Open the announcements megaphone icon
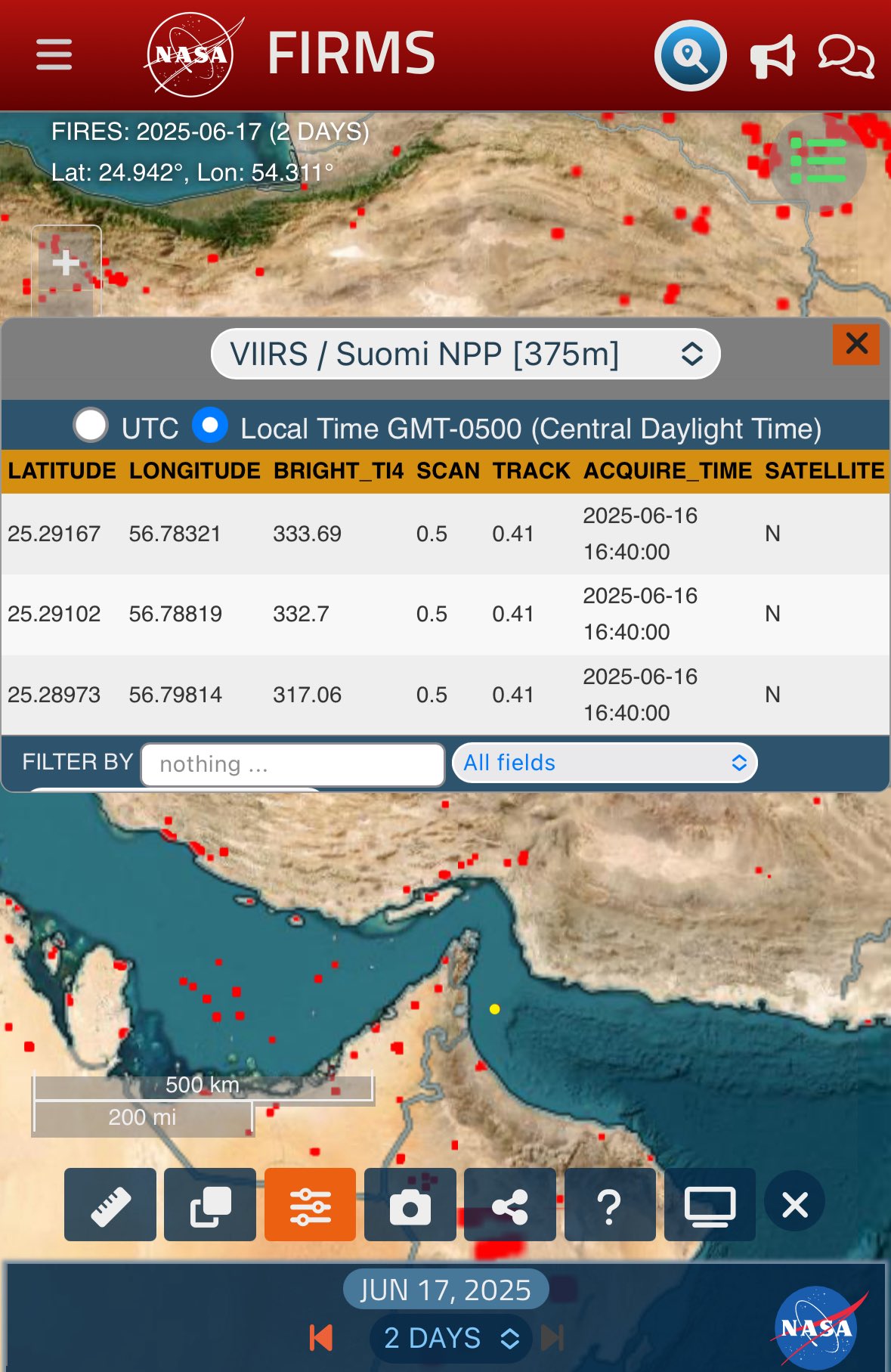Viewport: 891px width, 1372px height. point(772,57)
